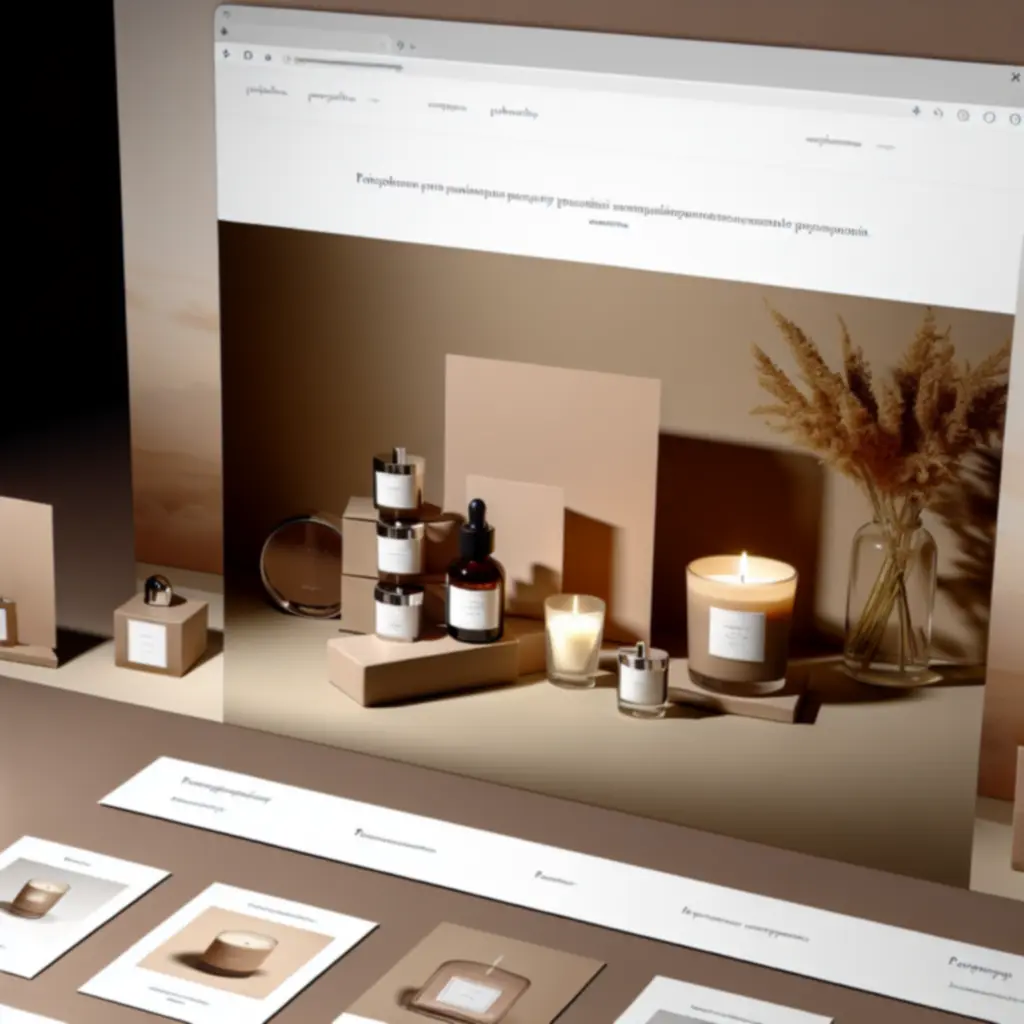The image size is (1024, 1024).
Task: Open the second site navigation menu item
Action: click(332, 97)
